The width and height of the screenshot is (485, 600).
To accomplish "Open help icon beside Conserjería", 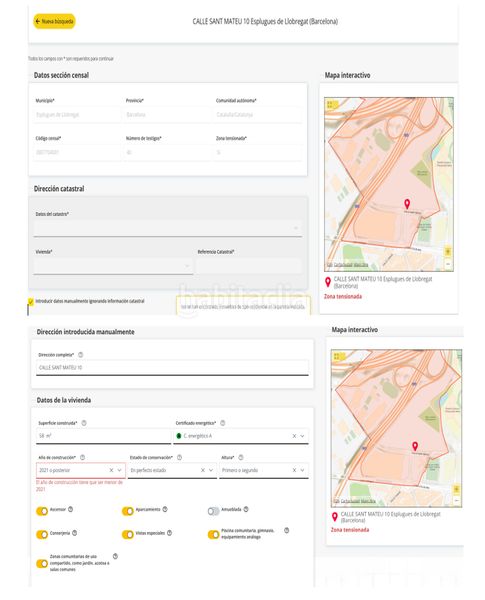I will tap(74, 533).
